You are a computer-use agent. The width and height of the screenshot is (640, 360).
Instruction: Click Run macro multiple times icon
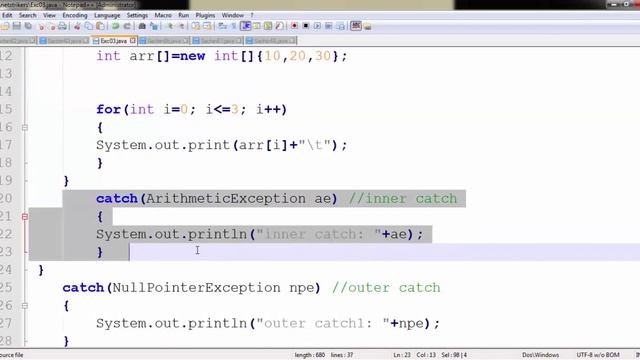[x=329, y=26]
